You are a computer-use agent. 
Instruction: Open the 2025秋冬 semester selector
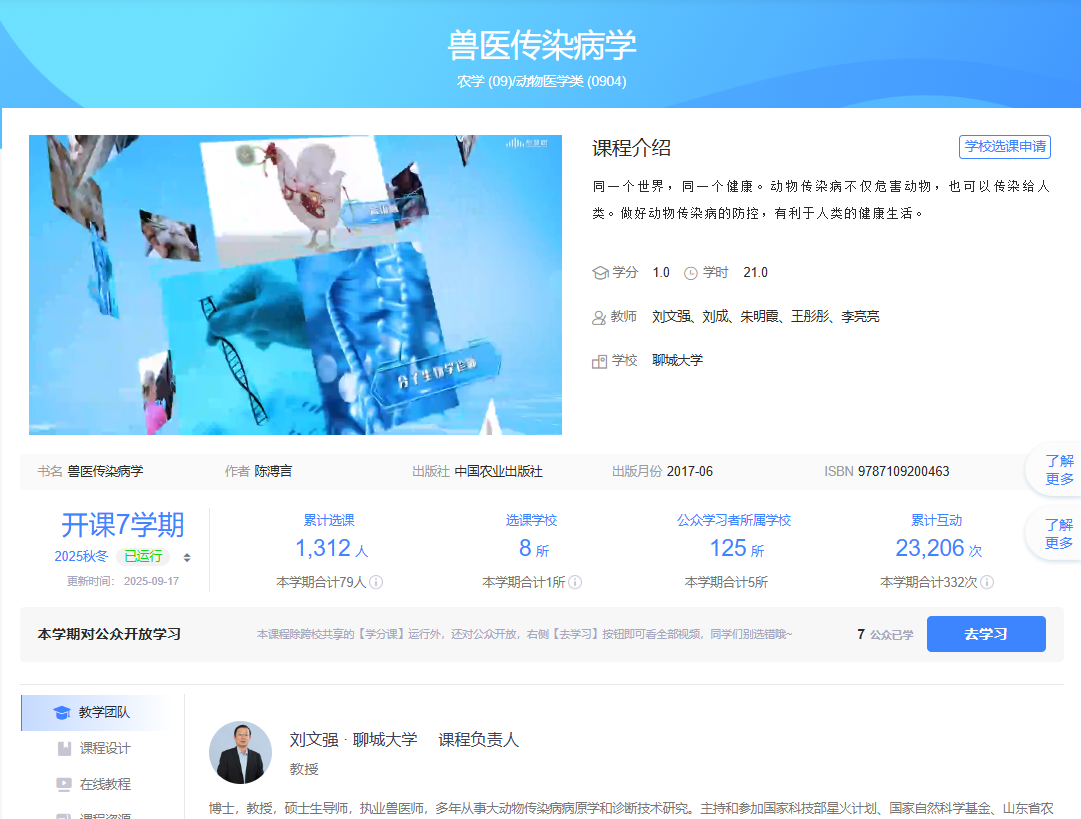[81, 557]
